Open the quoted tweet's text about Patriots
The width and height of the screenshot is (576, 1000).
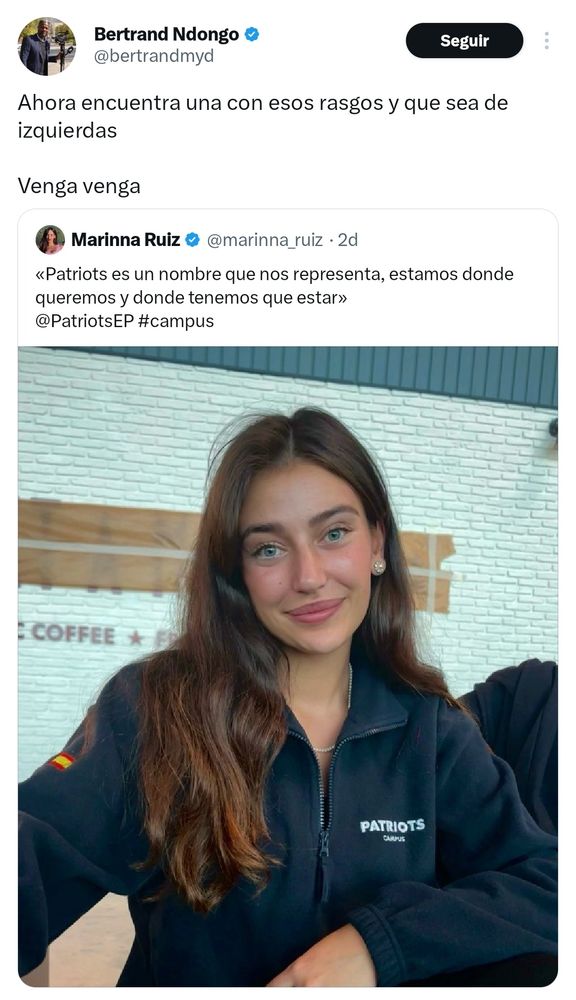(x=274, y=286)
